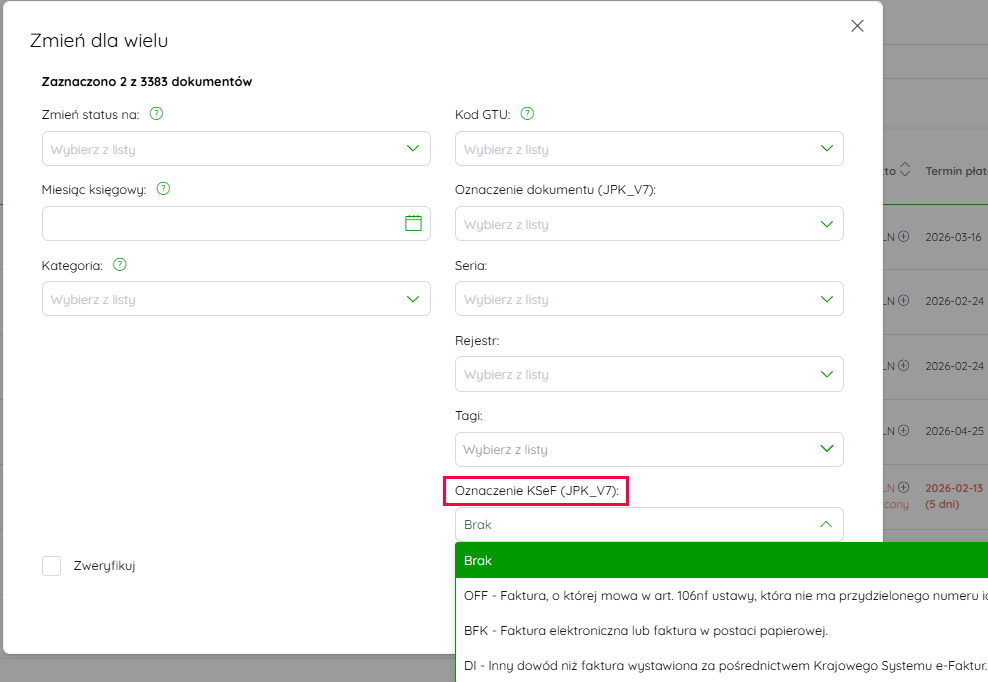988x682 pixels.
Task: Collapse the Oznaczenie KSeF dropdown showing Brak
Action: [649, 524]
